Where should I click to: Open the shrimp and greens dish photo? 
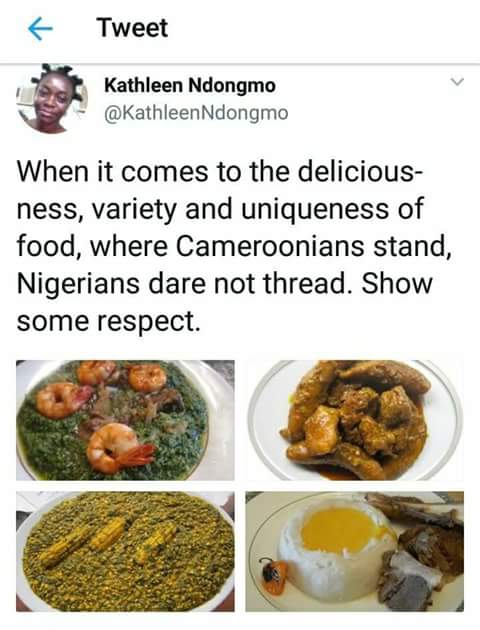point(125,420)
